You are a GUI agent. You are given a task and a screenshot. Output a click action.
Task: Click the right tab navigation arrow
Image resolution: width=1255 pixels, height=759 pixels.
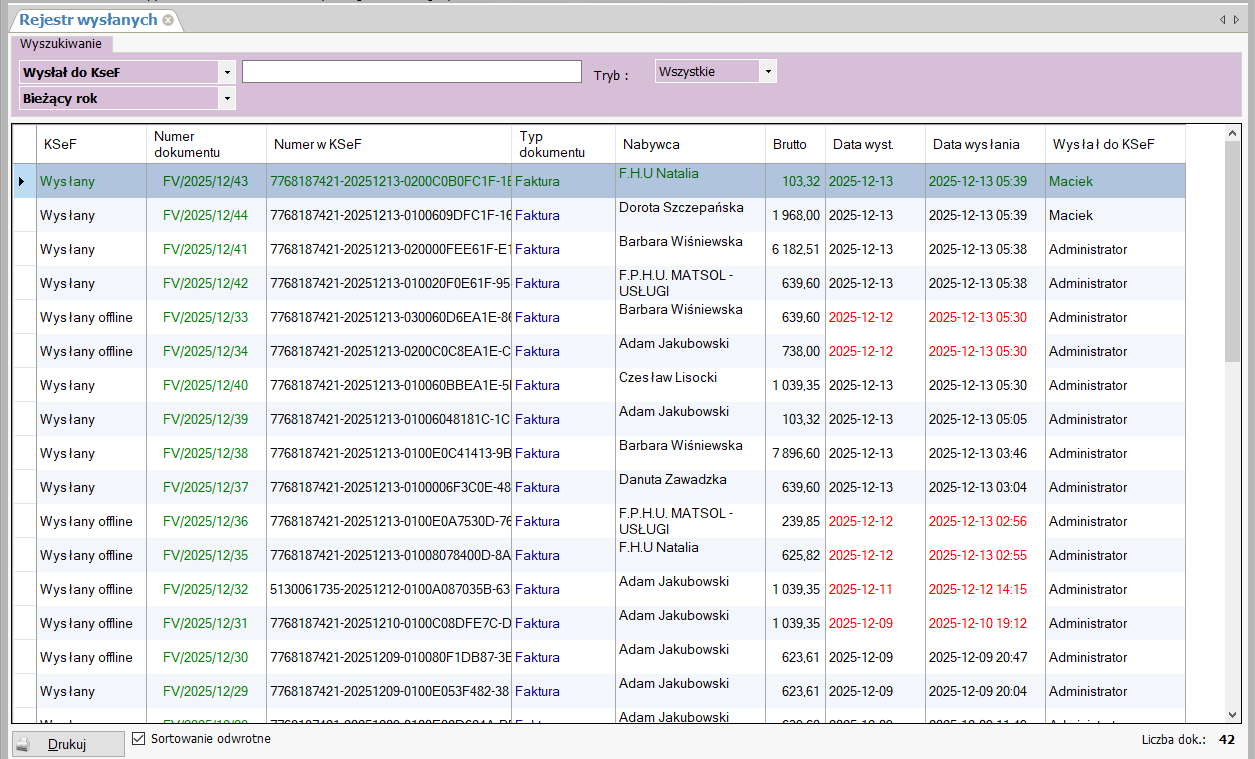tap(1236, 20)
